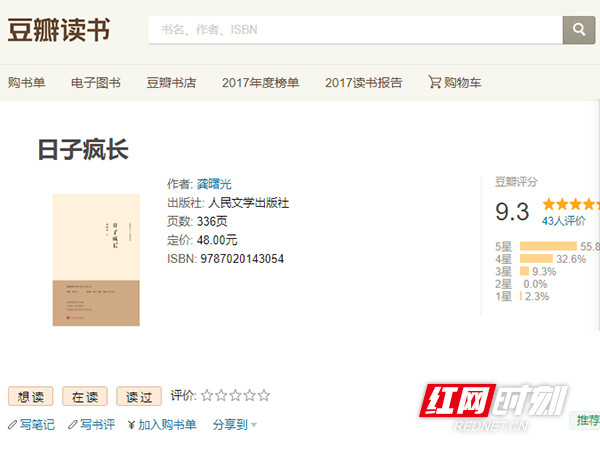The image size is (600, 453).
Task: Click the pencil icon beside 写书评
Action: point(73,425)
